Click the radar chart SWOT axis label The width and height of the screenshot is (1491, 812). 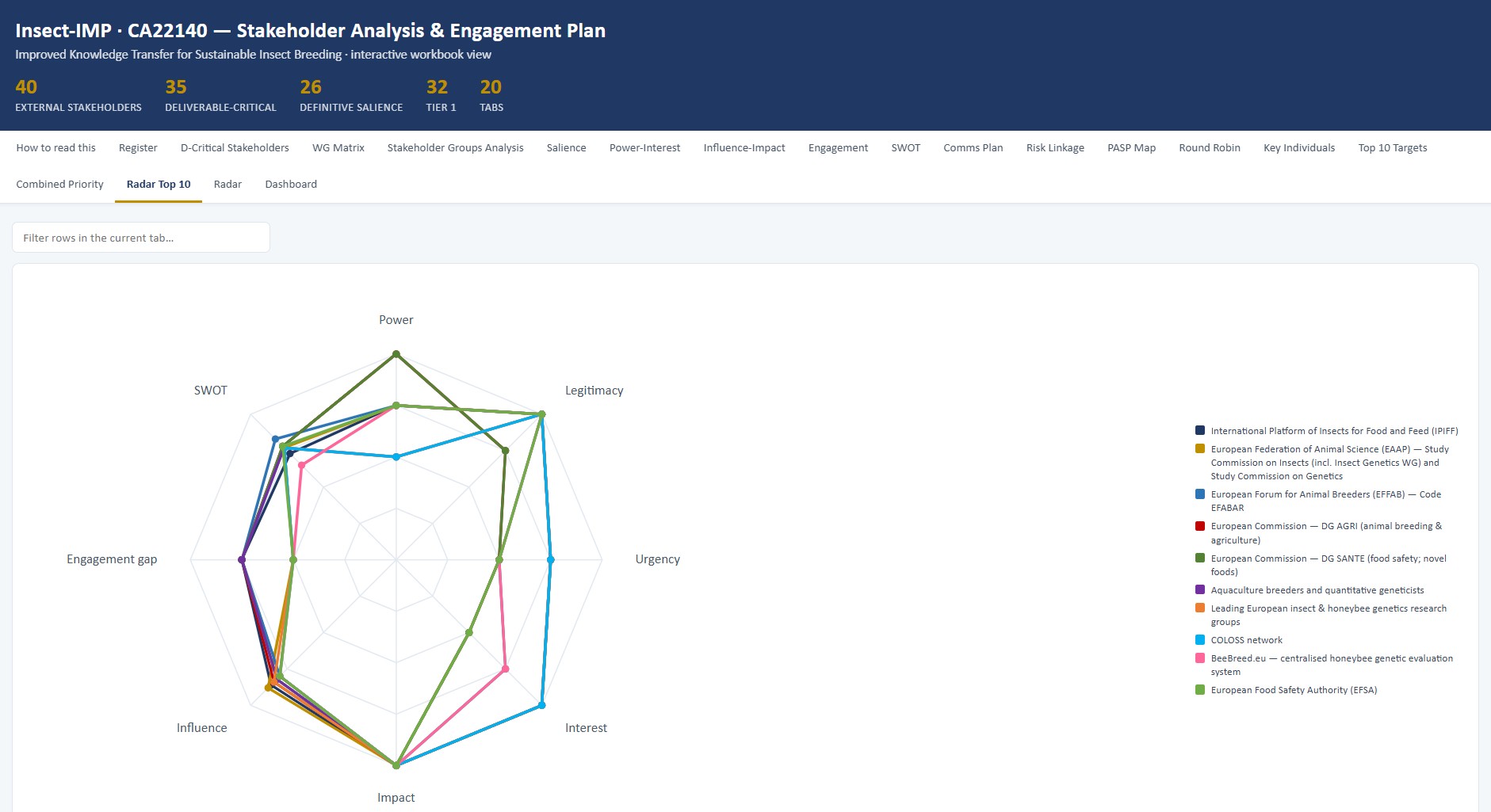(210, 391)
